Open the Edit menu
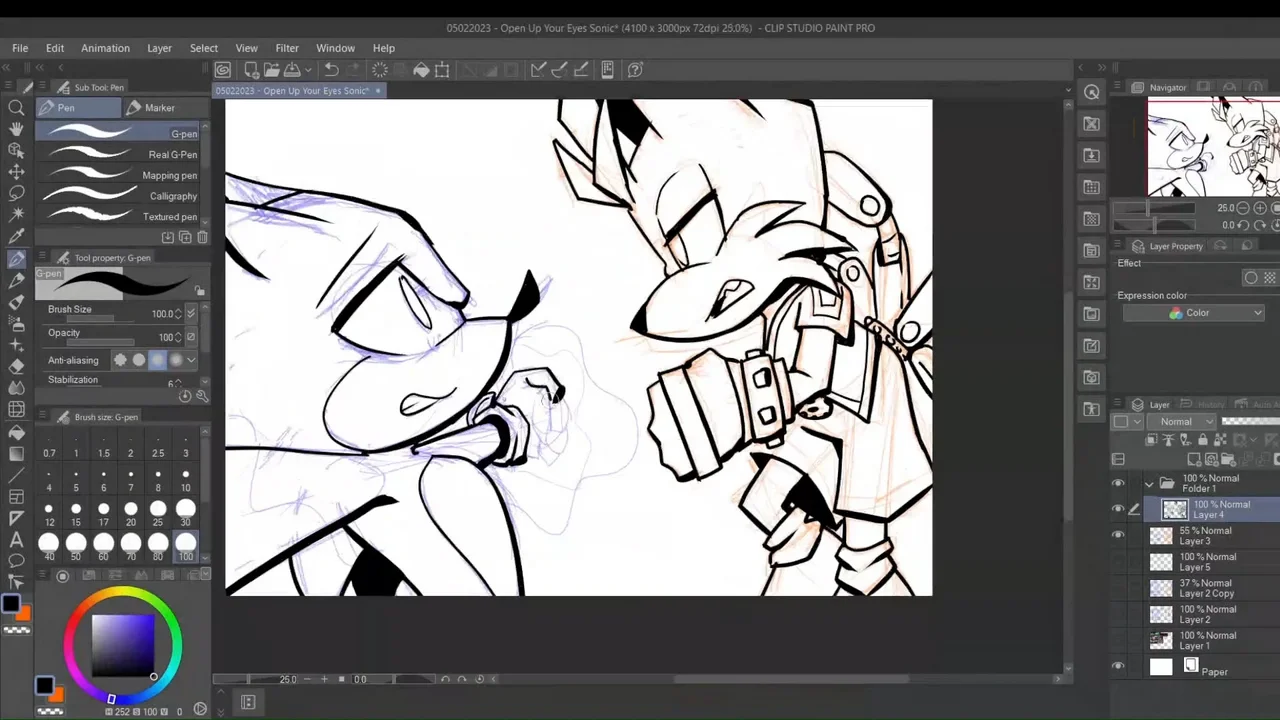Screen dimensions: 1280x720 55,48
